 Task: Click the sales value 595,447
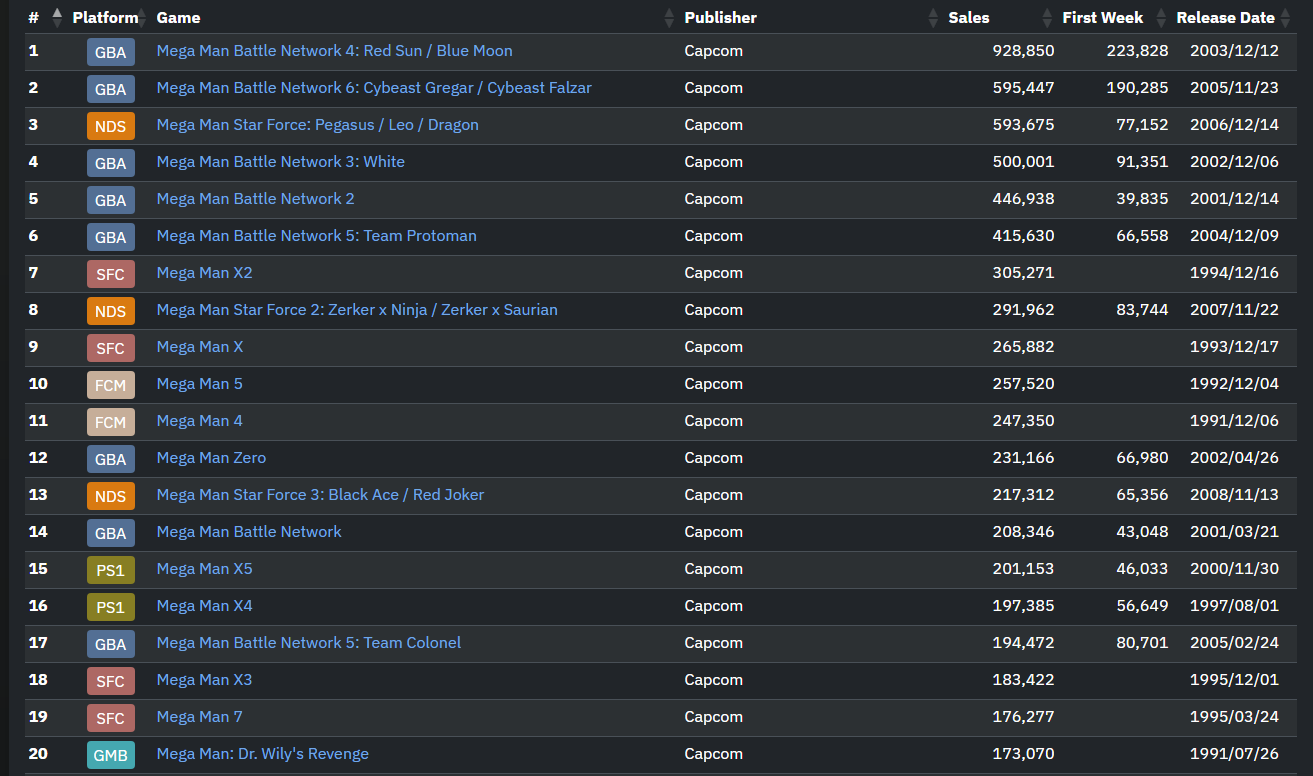pos(1023,88)
